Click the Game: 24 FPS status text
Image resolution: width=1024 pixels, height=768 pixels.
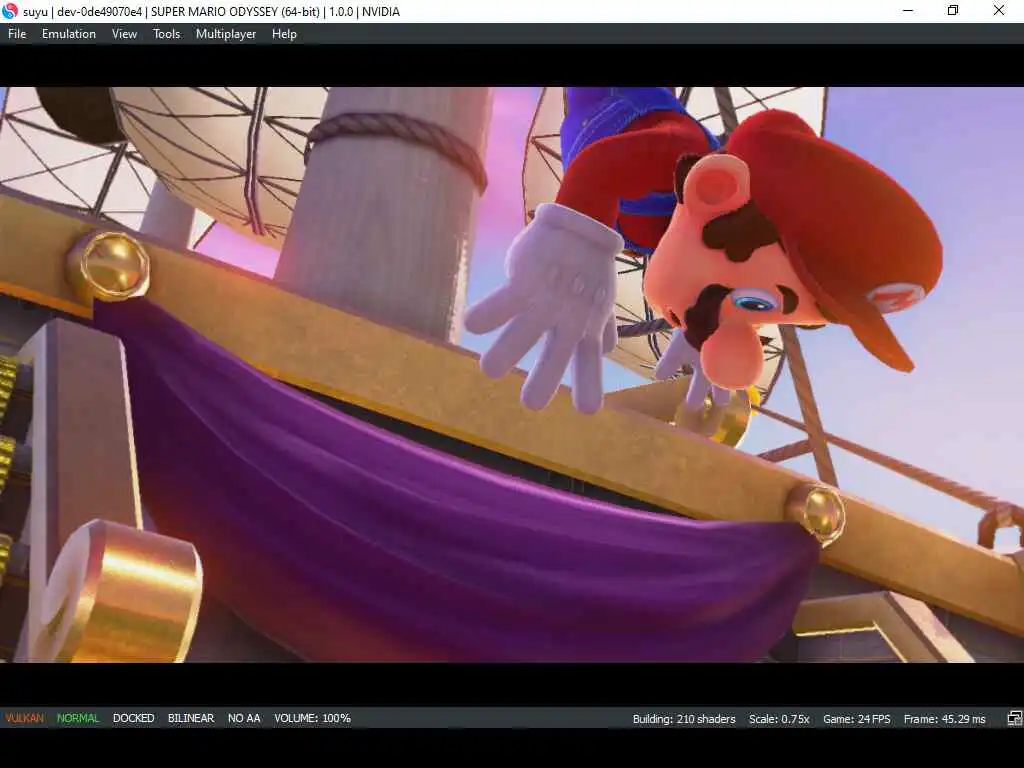[x=857, y=719]
